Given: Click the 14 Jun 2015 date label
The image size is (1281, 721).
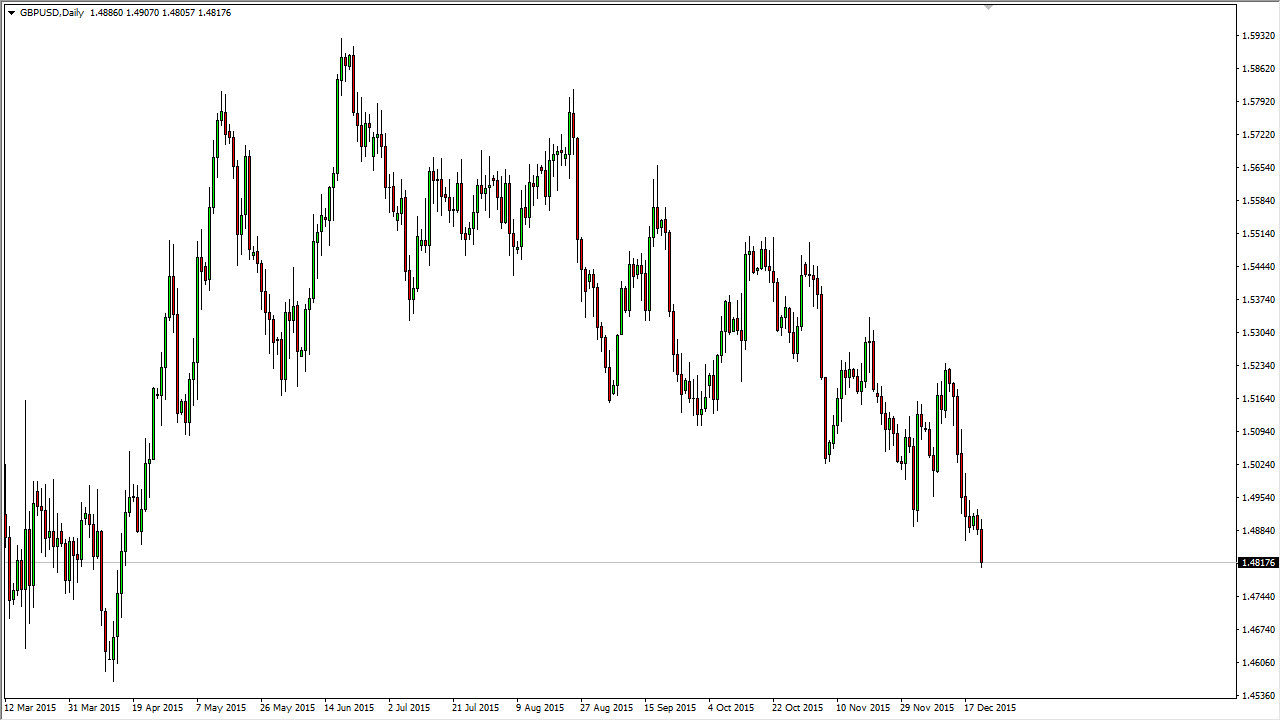Looking at the screenshot, I should [347, 707].
